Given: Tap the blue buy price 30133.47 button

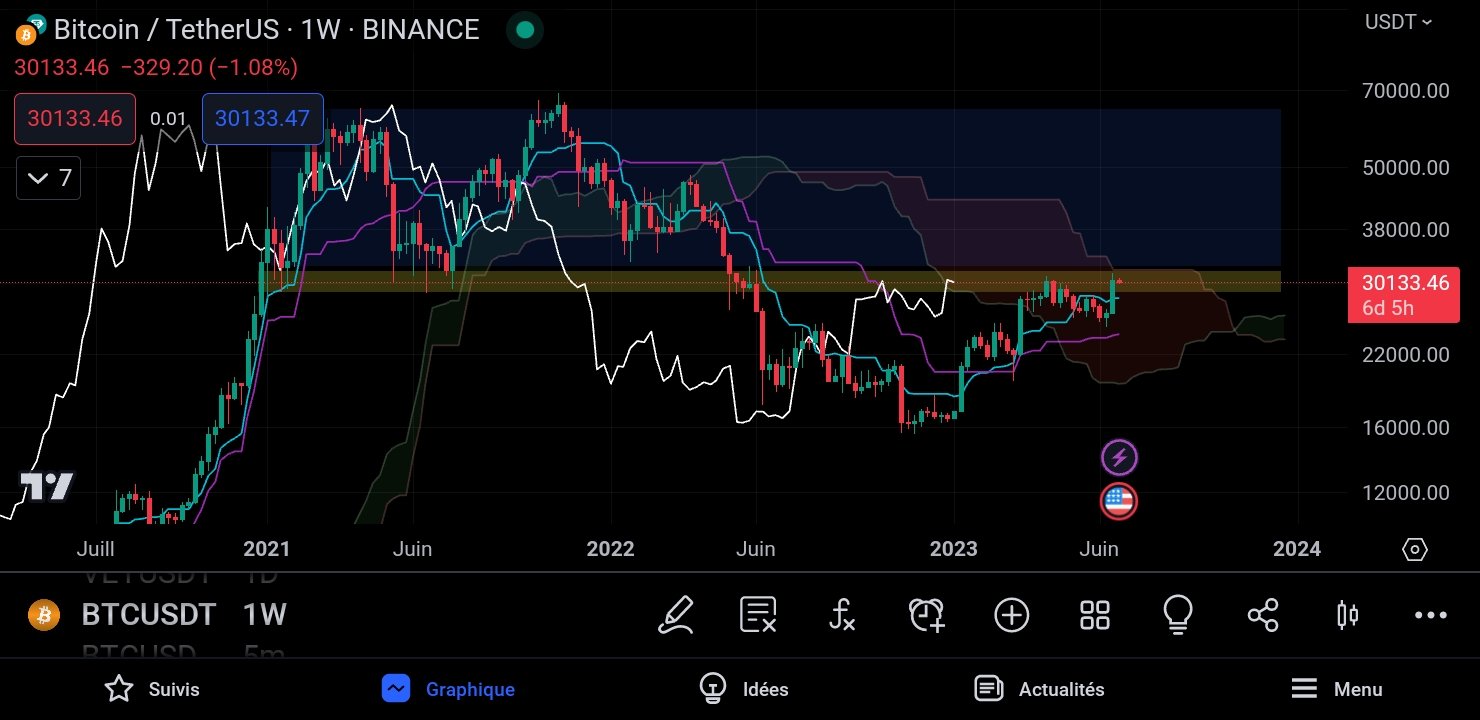Looking at the screenshot, I should [262, 118].
